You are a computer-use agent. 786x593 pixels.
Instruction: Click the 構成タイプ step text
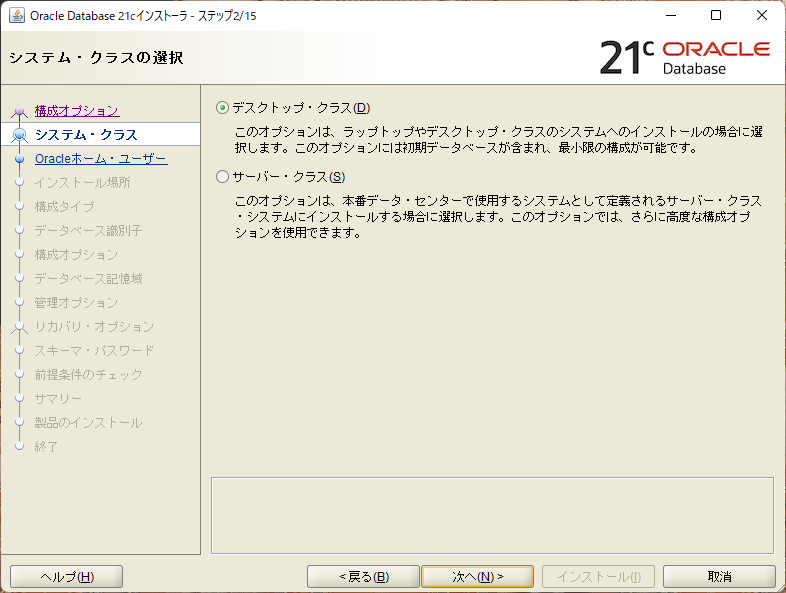coord(64,207)
